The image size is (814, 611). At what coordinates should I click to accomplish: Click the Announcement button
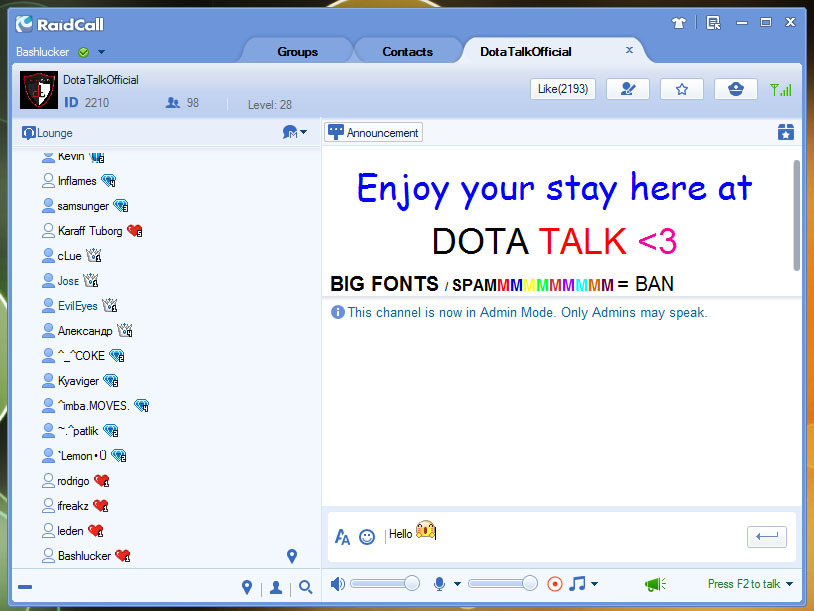pos(373,132)
